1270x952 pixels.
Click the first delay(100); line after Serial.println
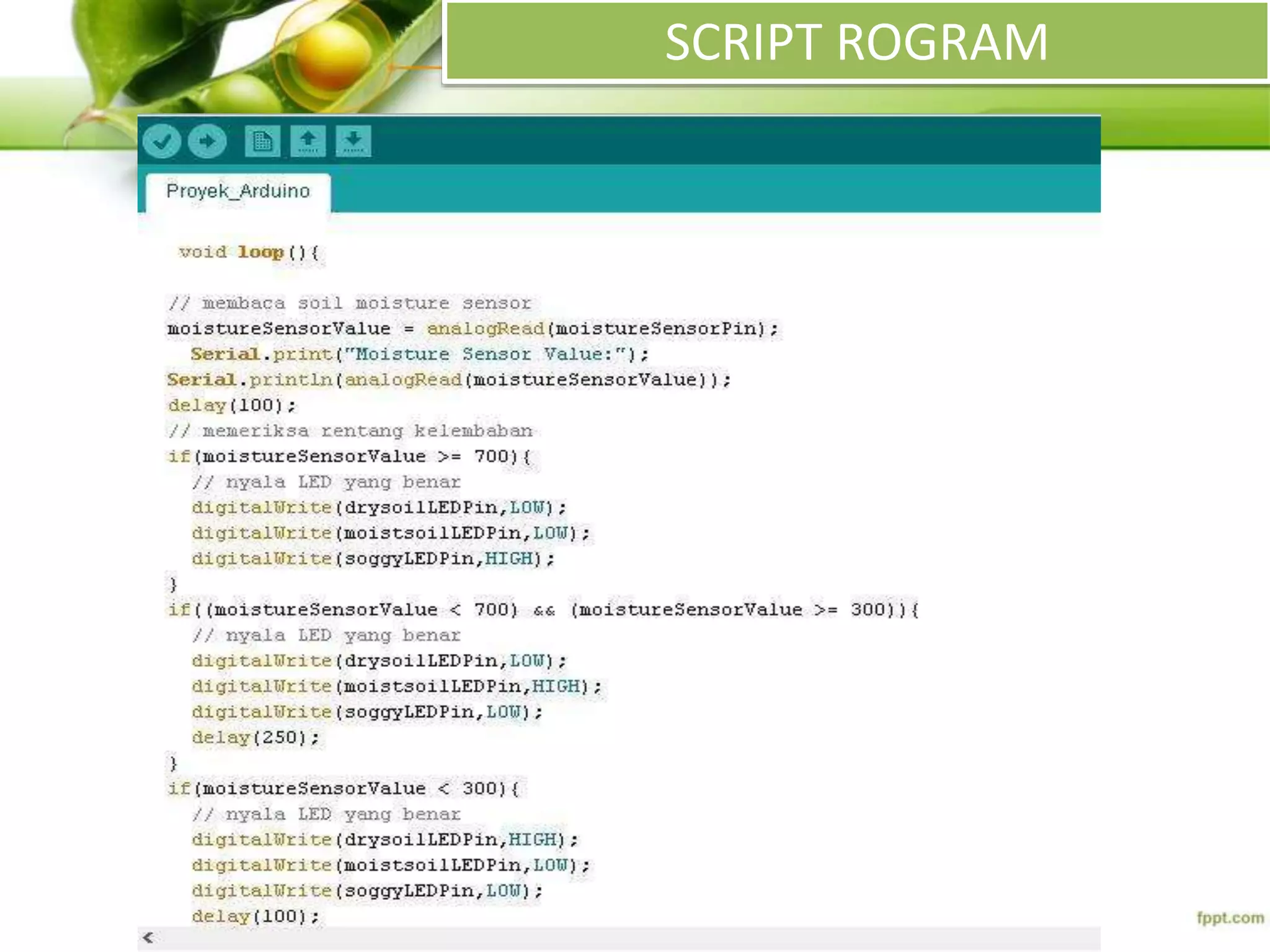(x=233, y=405)
